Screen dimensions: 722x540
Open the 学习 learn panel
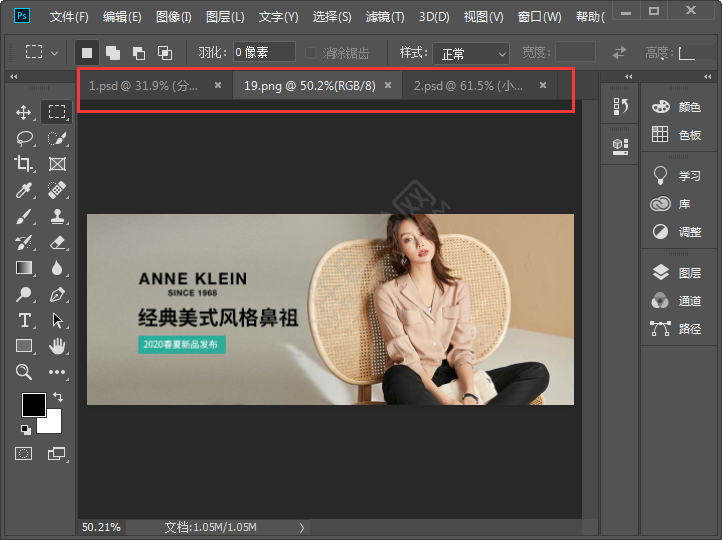(x=677, y=175)
